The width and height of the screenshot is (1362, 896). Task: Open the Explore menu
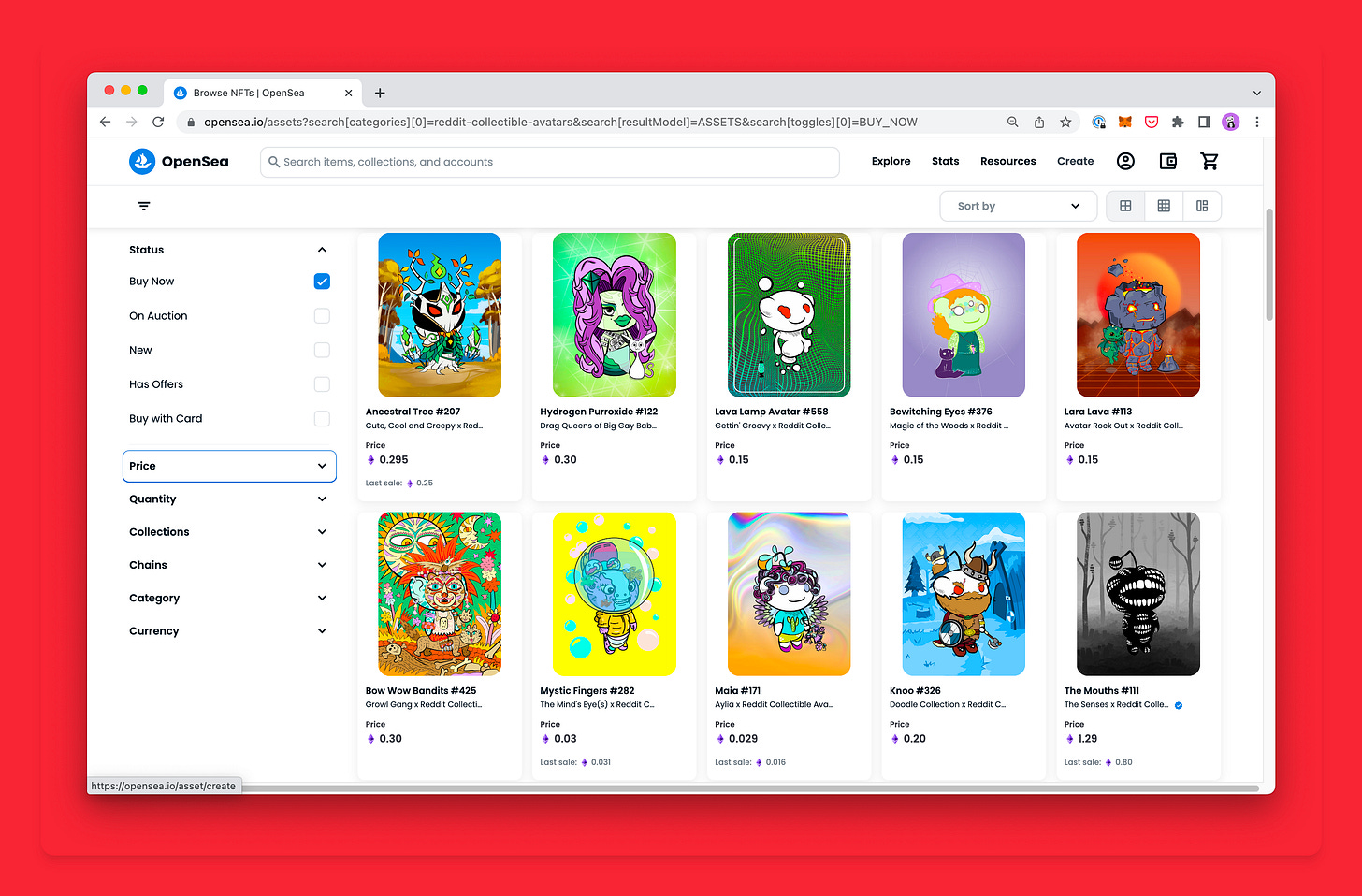(891, 162)
